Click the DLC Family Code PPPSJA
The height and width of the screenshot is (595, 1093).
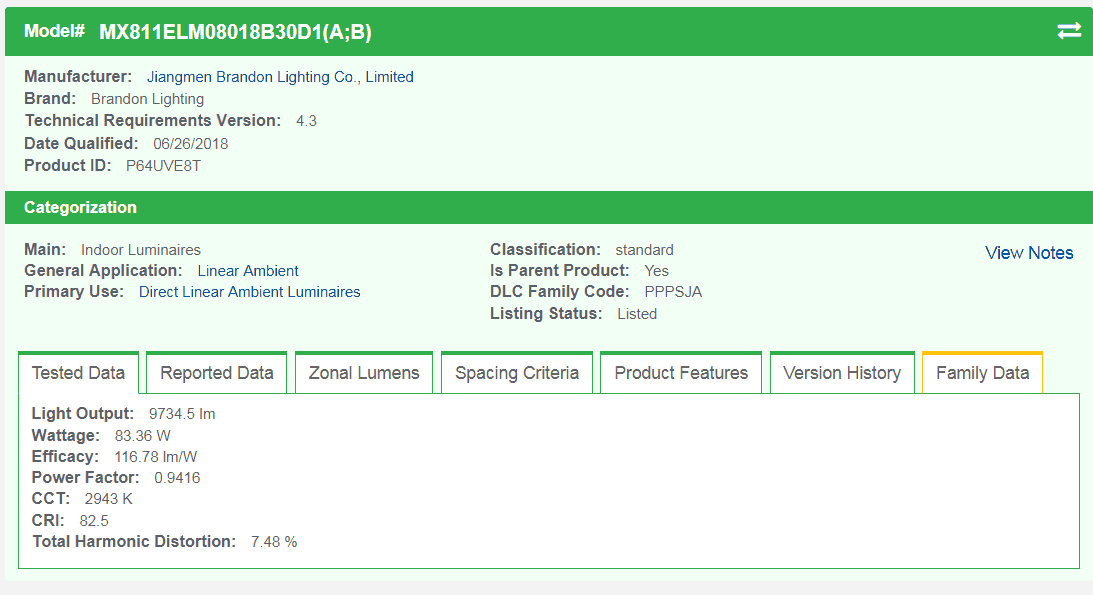(x=673, y=292)
